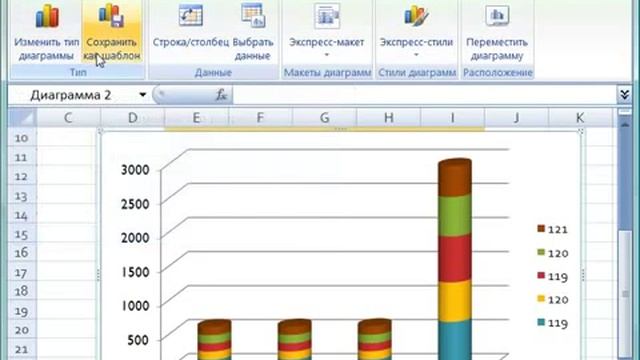This screenshot has width=640, height=360.
Task: Select row 18 header
Action: point(22,291)
